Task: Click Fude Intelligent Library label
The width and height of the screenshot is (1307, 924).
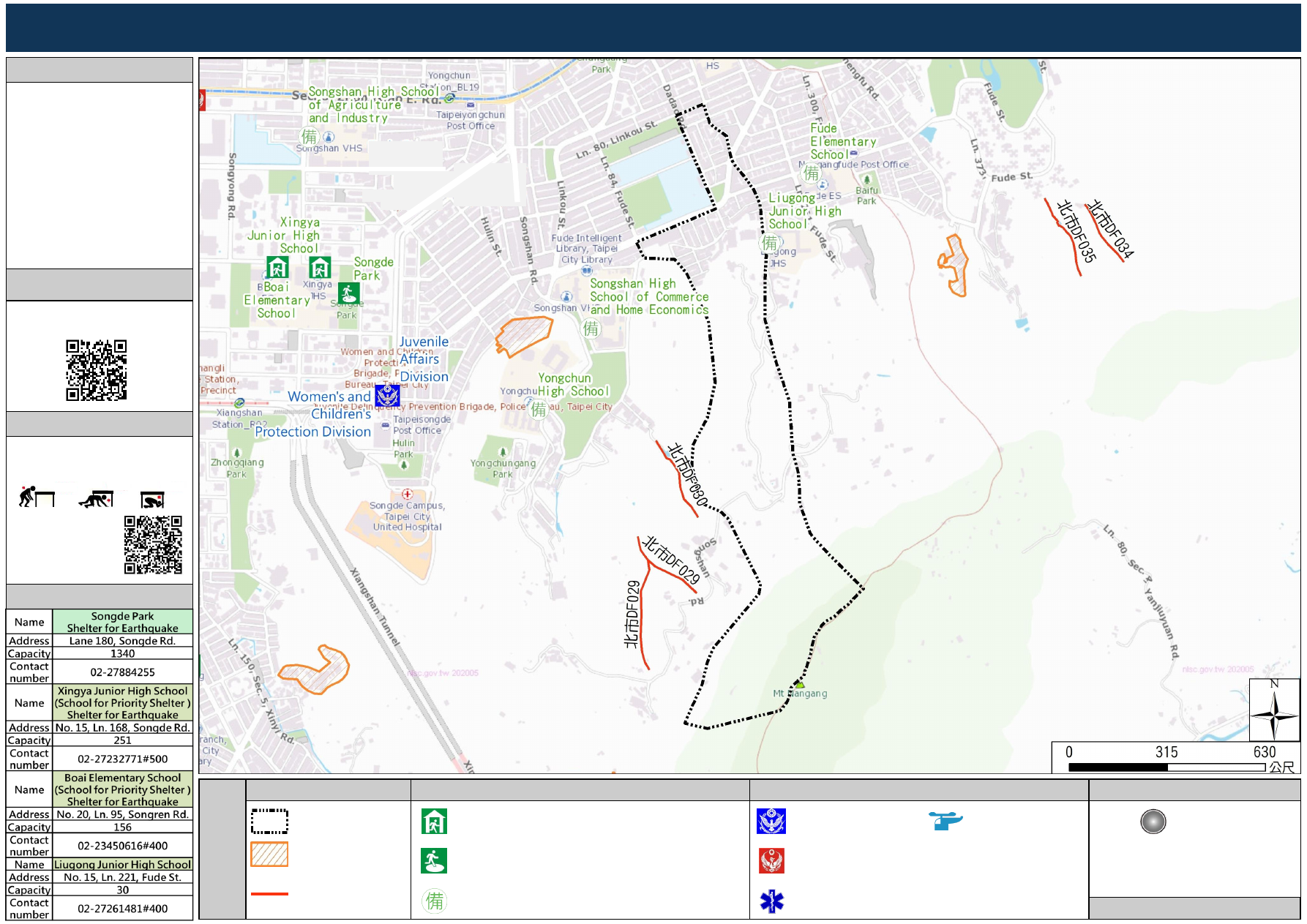Action: coord(586,249)
